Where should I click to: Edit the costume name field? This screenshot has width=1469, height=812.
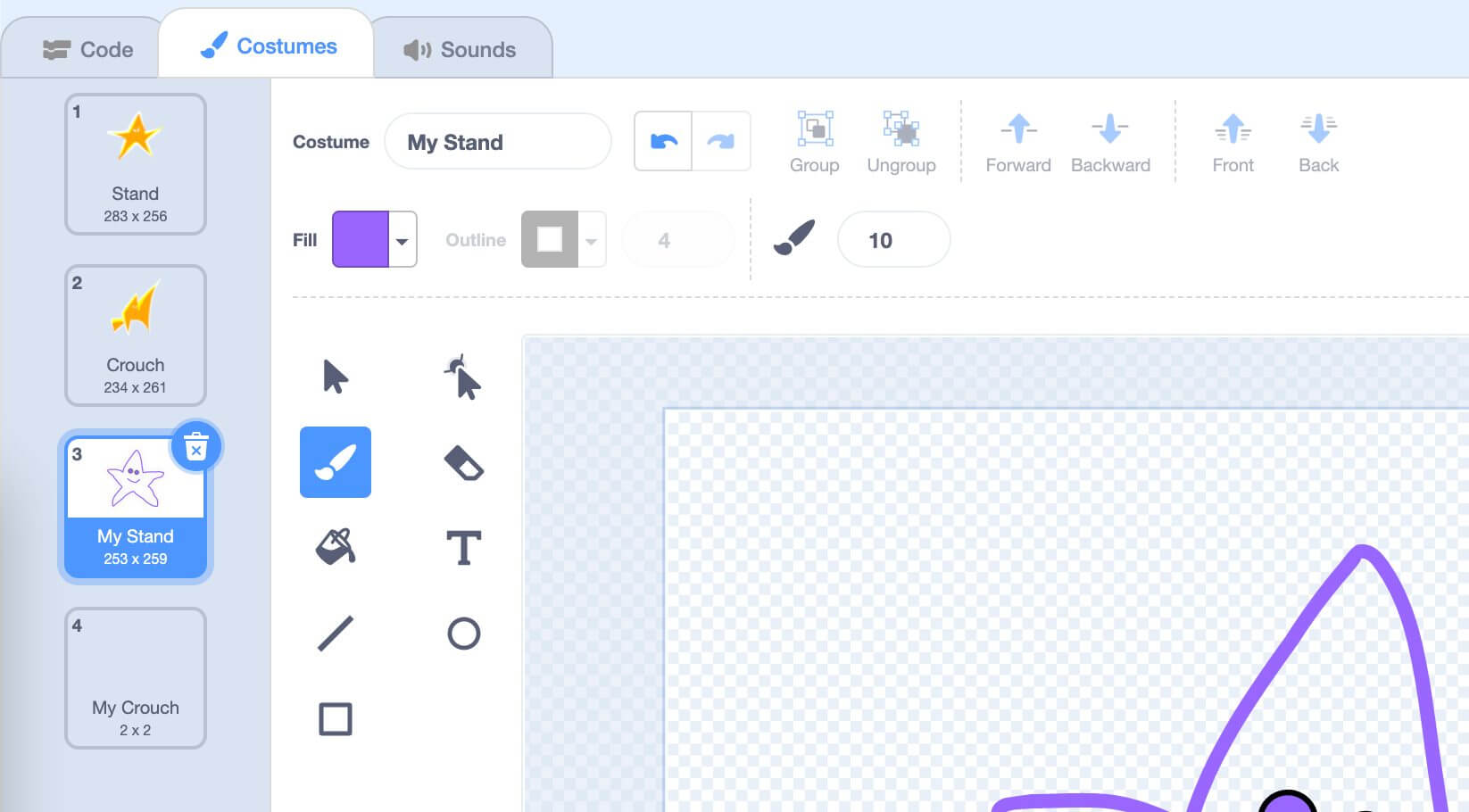click(497, 142)
